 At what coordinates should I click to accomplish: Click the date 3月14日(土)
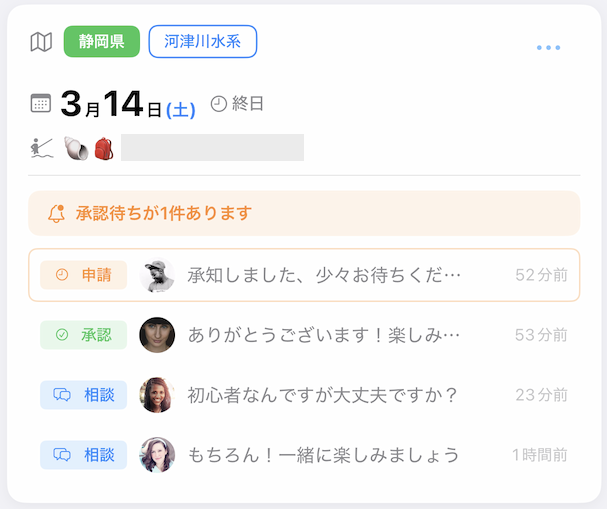pos(128,104)
